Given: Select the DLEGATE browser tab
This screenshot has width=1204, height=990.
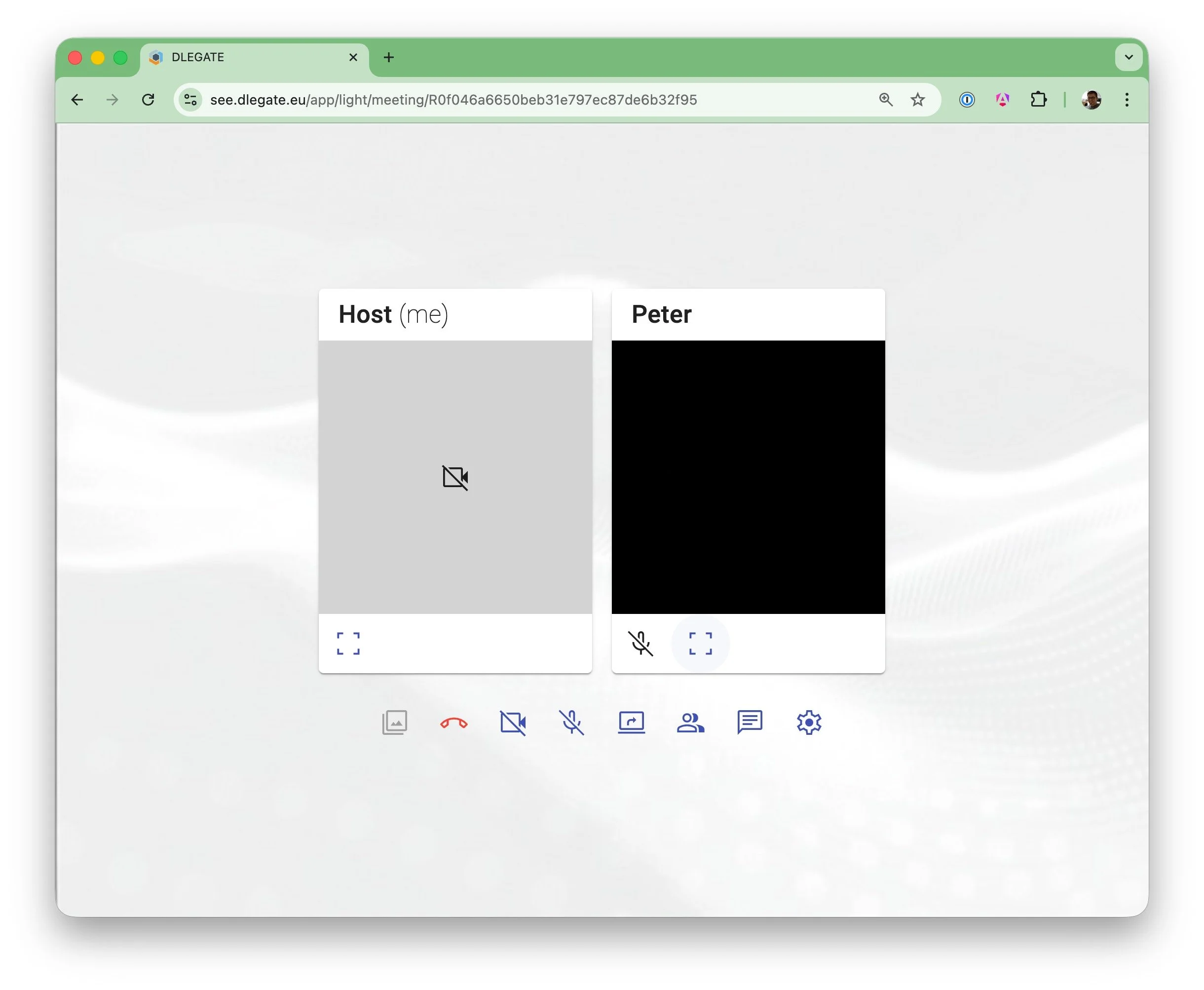Looking at the screenshot, I should (245, 57).
